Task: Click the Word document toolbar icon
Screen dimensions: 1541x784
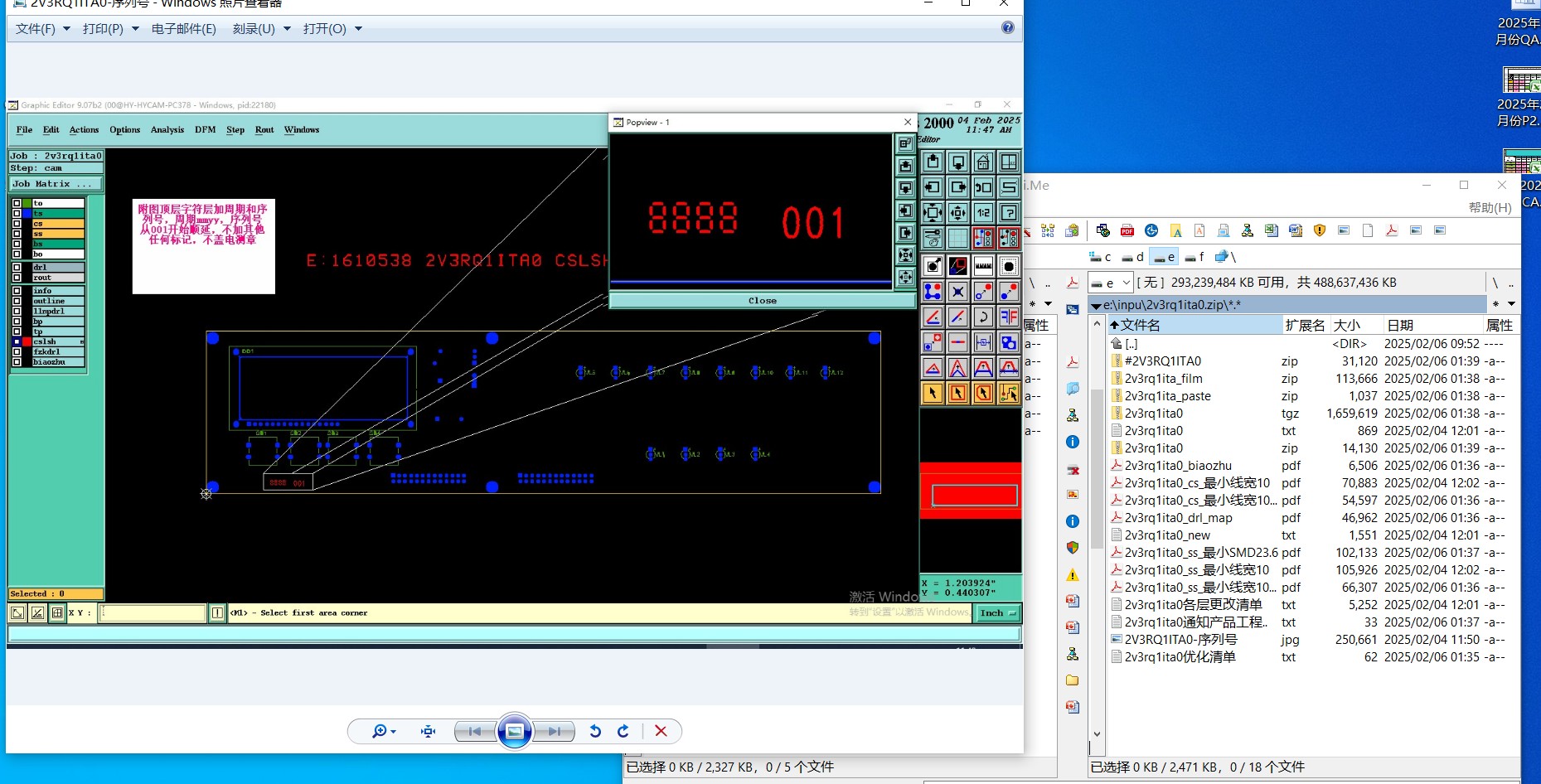Action: coord(1296,230)
